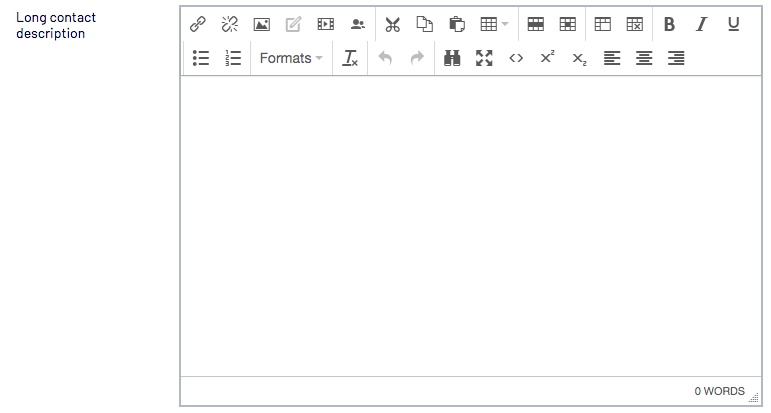The width and height of the screenshot is (771, 413).
Task: Click the Clear formatting icon
Action: point(350,58)
